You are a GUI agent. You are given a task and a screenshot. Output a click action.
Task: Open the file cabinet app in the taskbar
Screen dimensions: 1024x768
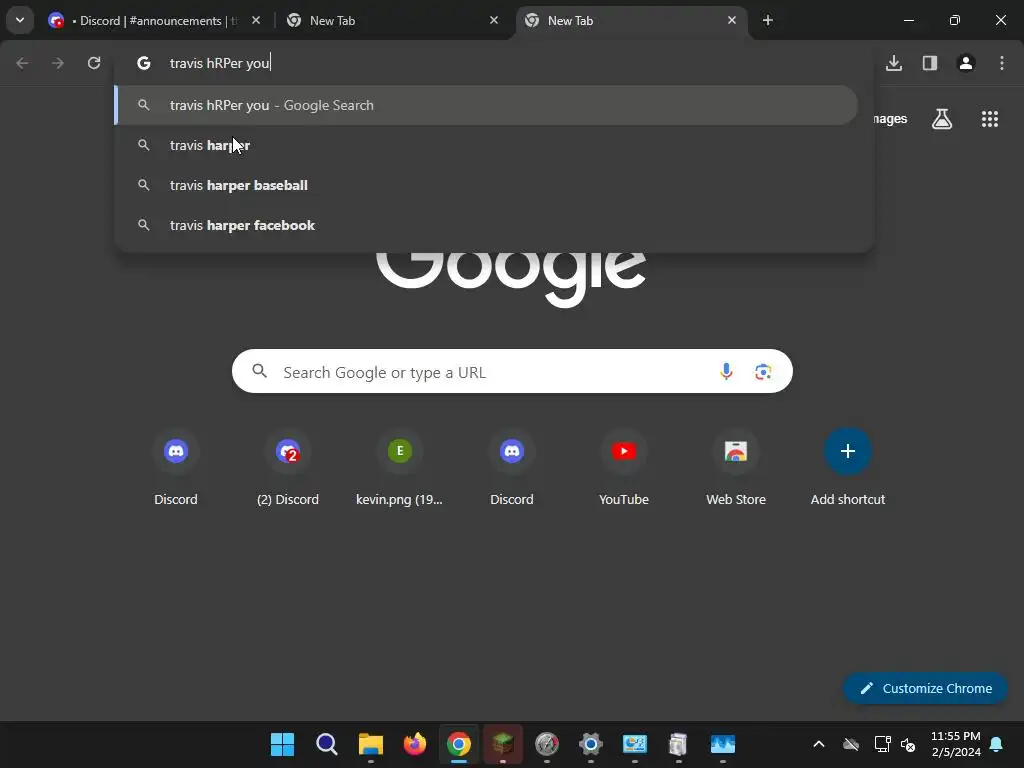(x=679, y=744)
